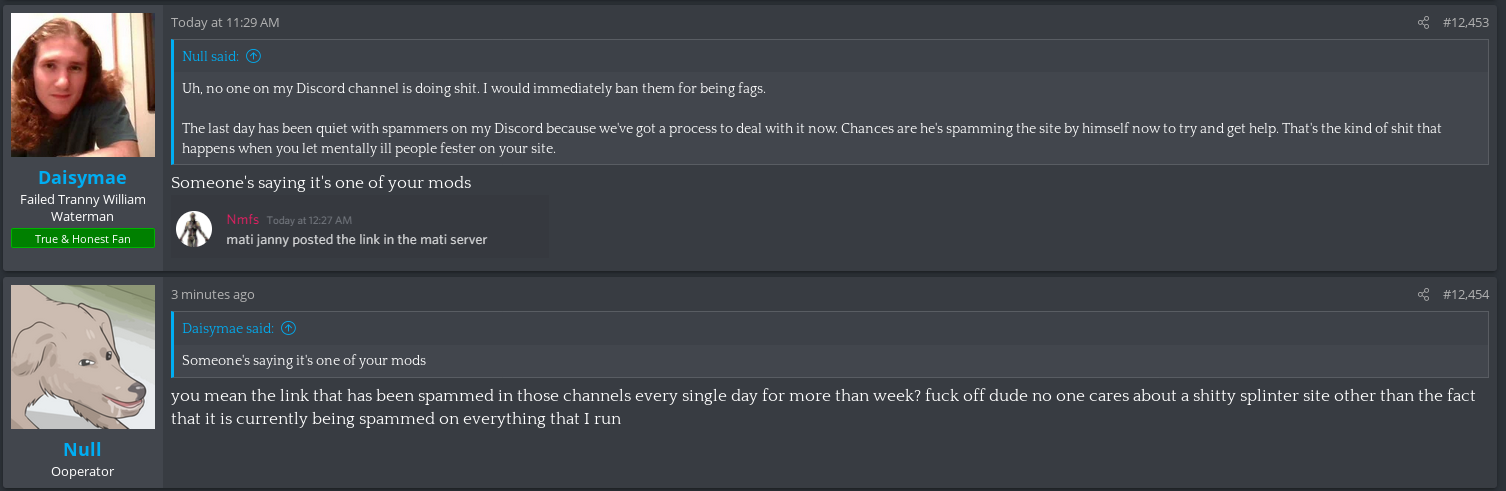The image size is (1506, 491).
Task: Click the share icon on post #12,454
Action: pos(1423,294)
